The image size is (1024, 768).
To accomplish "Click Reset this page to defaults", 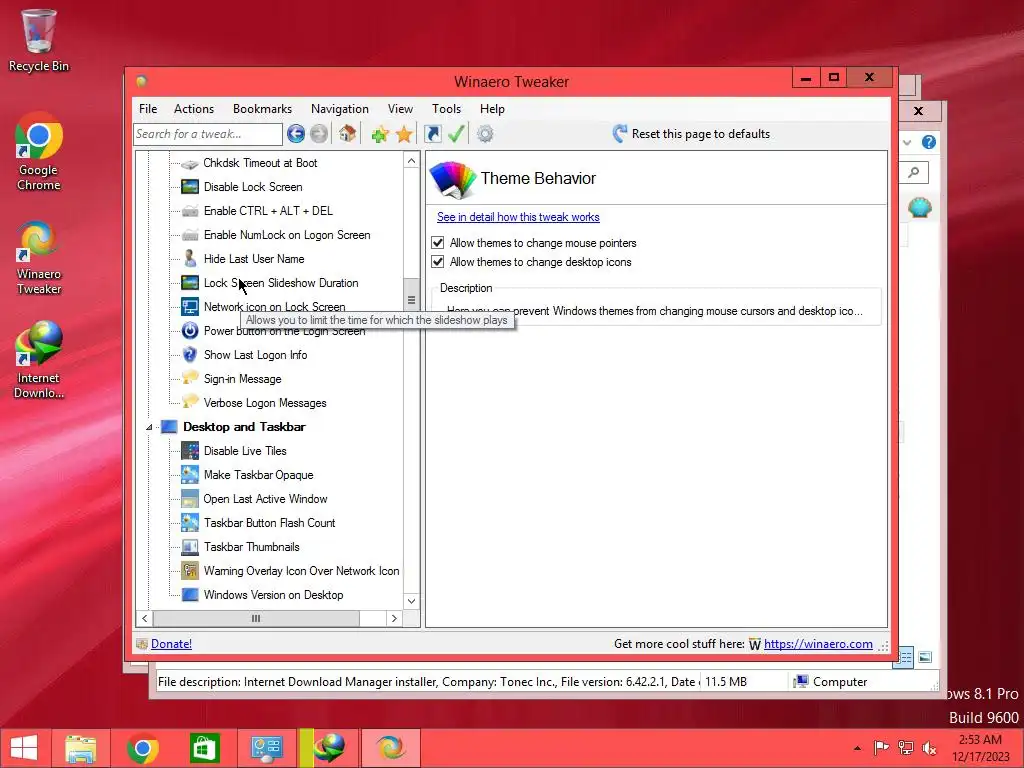I will (692, 134).
